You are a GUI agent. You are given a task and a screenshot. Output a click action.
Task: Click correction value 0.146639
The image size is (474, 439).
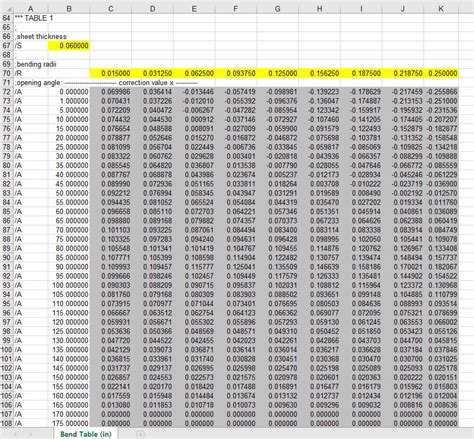tap(319, 267)
